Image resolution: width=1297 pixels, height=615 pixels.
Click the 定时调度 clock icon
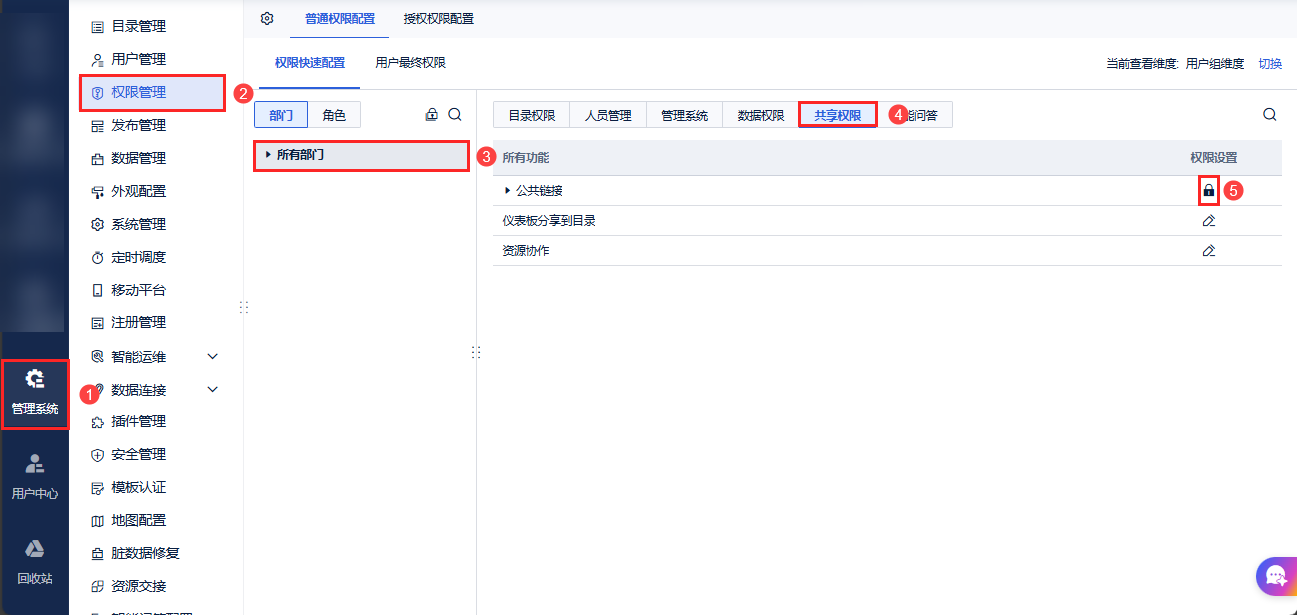tap(97, 257)
